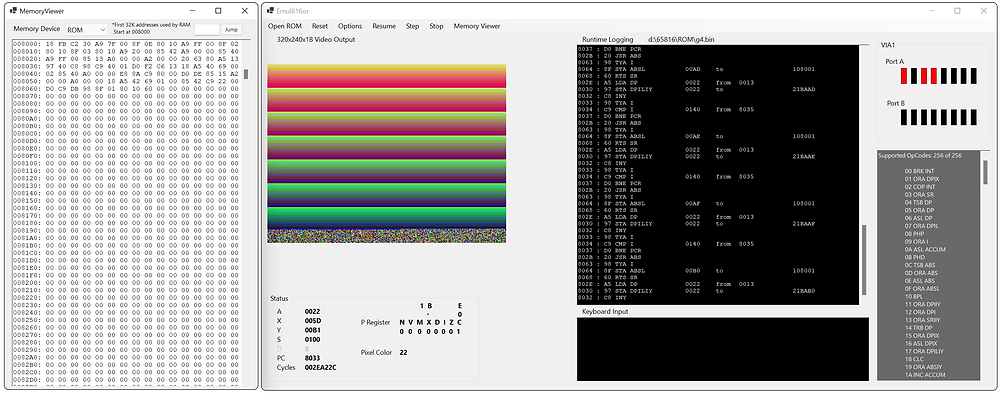Toggle the fourth Port A bit indicator
1000x394 pixels.
[934, 76]
